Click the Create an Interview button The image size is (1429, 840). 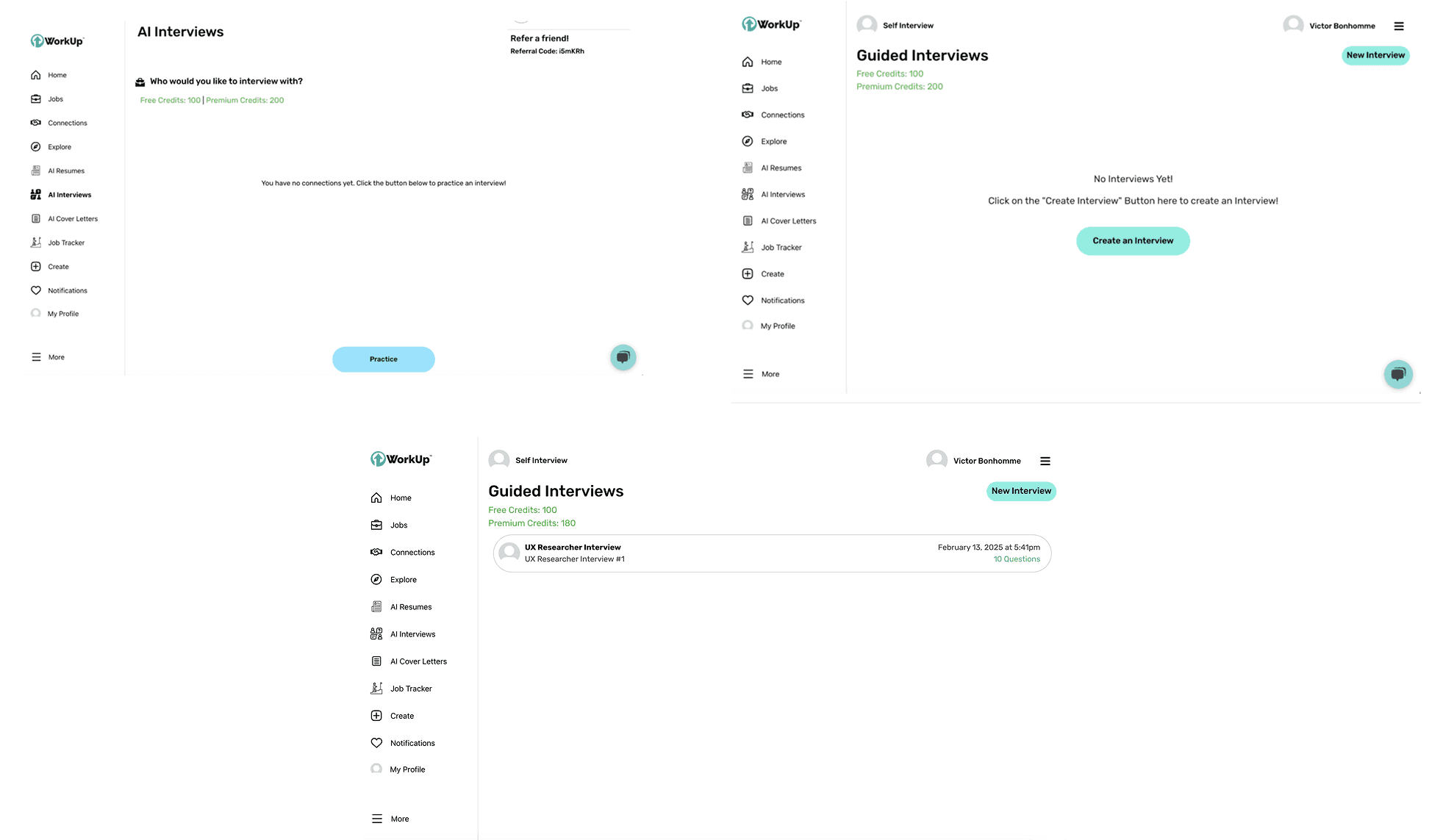[x=1132, y=240]
